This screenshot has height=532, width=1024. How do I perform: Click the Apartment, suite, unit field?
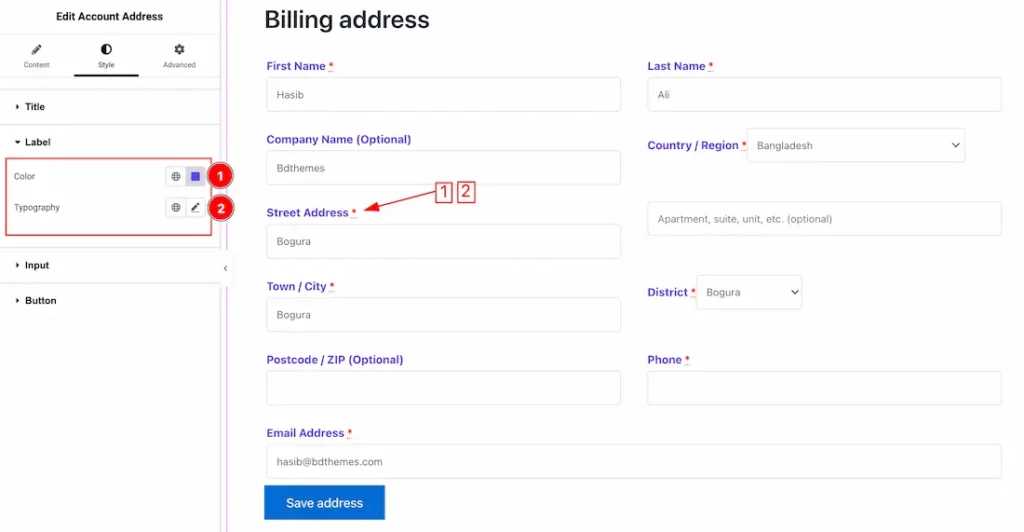[824, 219]
